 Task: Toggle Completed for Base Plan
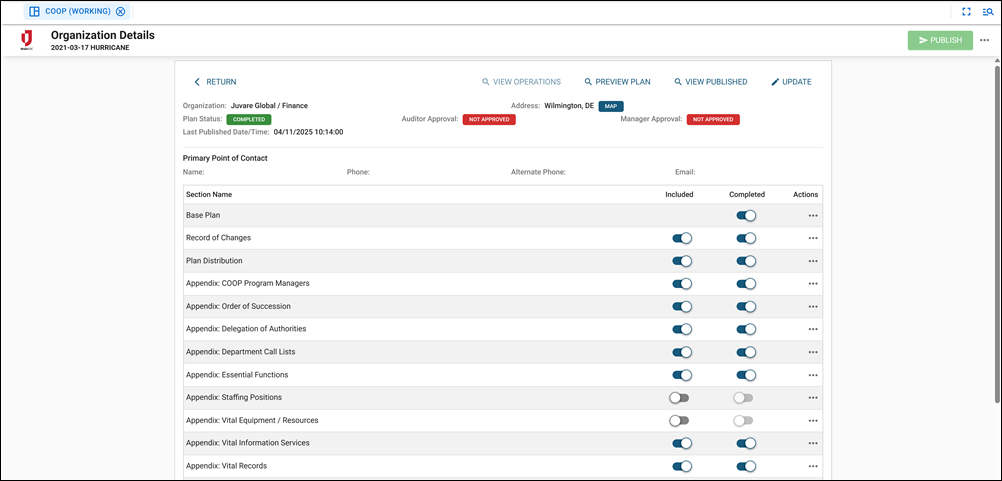pos(745,215)
